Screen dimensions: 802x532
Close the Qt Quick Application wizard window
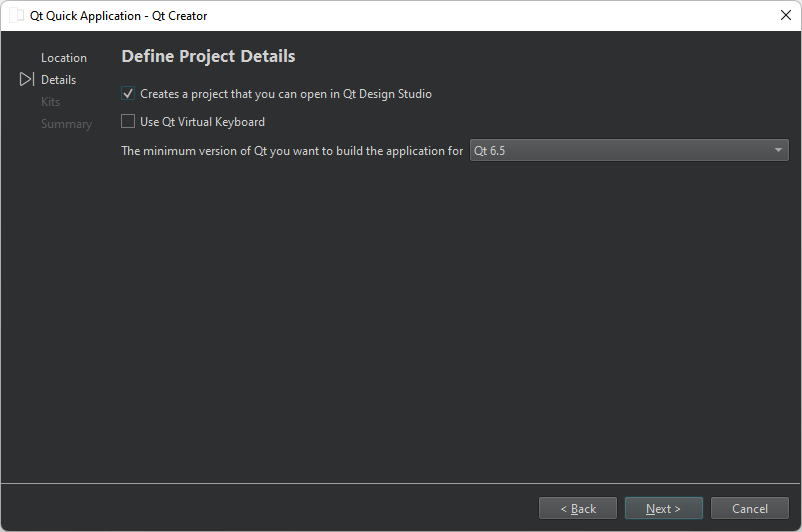785,16
